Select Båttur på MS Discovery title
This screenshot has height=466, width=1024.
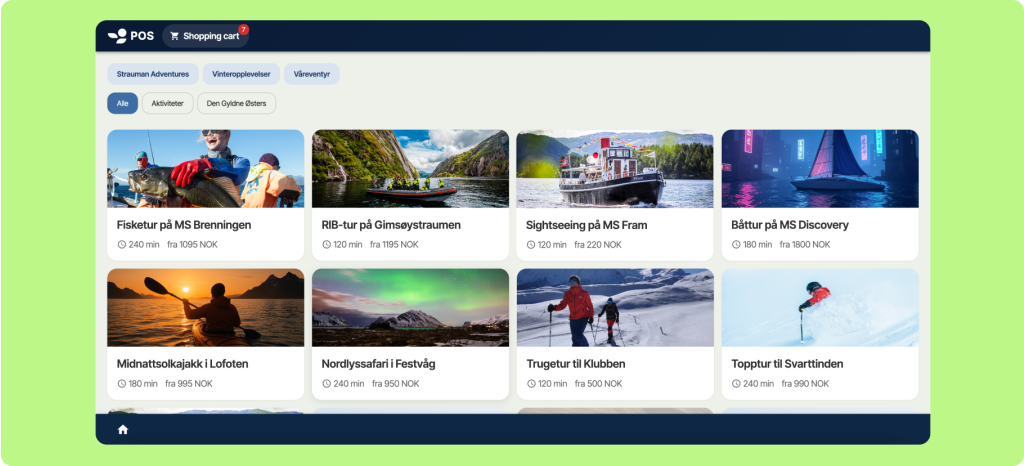pos(789,225)
